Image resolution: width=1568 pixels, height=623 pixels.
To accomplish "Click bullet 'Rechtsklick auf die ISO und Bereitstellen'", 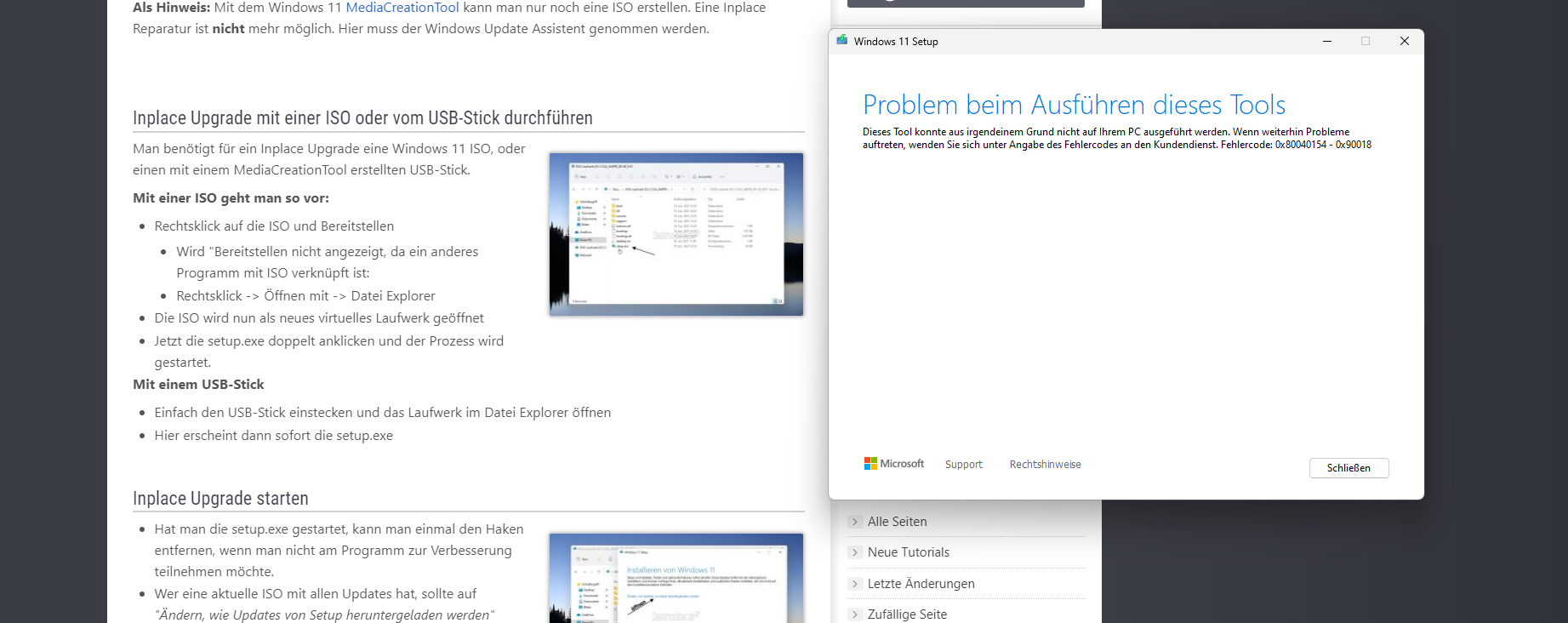I will 274,226.
